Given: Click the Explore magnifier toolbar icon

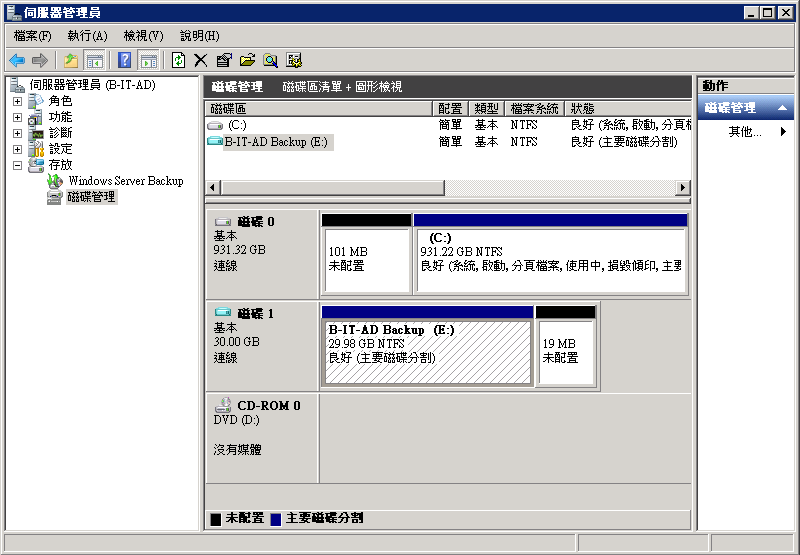Looking at the screenshot, I should click(x=270, y=60).
